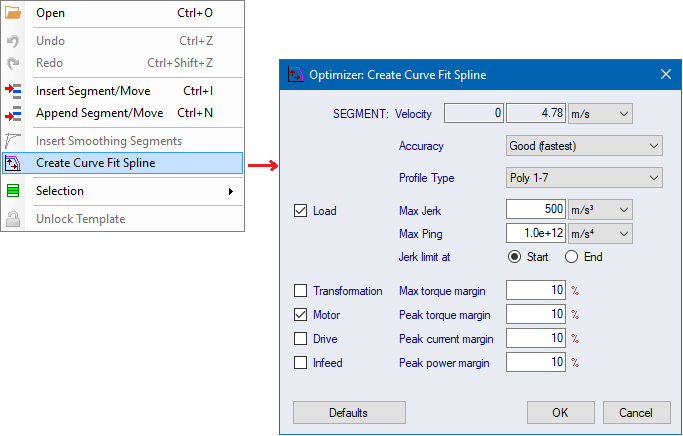
Task: Open the Accuracy dropdown
Action: click(x=584, y=146)
